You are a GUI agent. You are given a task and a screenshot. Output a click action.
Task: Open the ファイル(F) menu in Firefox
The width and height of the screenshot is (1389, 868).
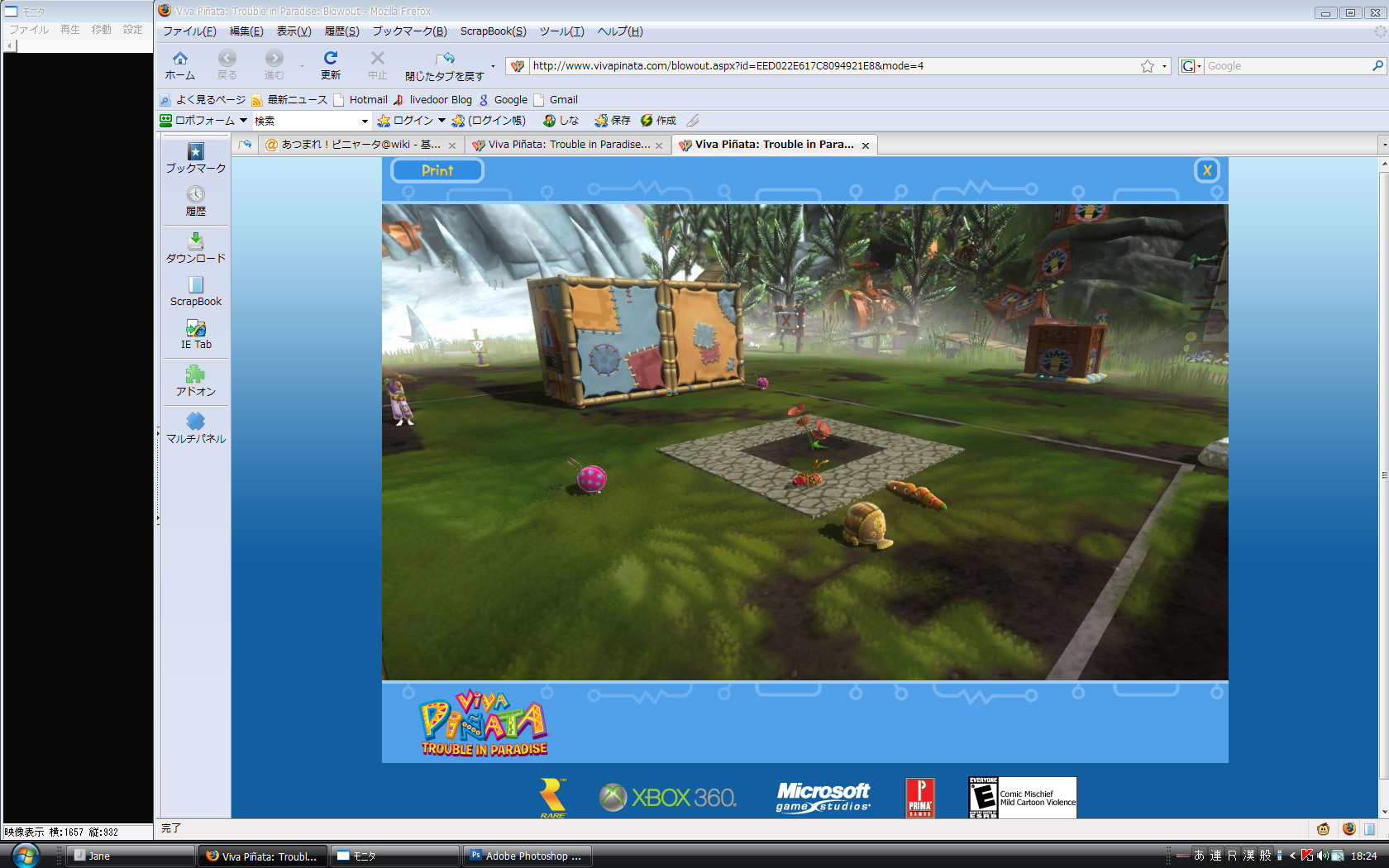(189, 31)
